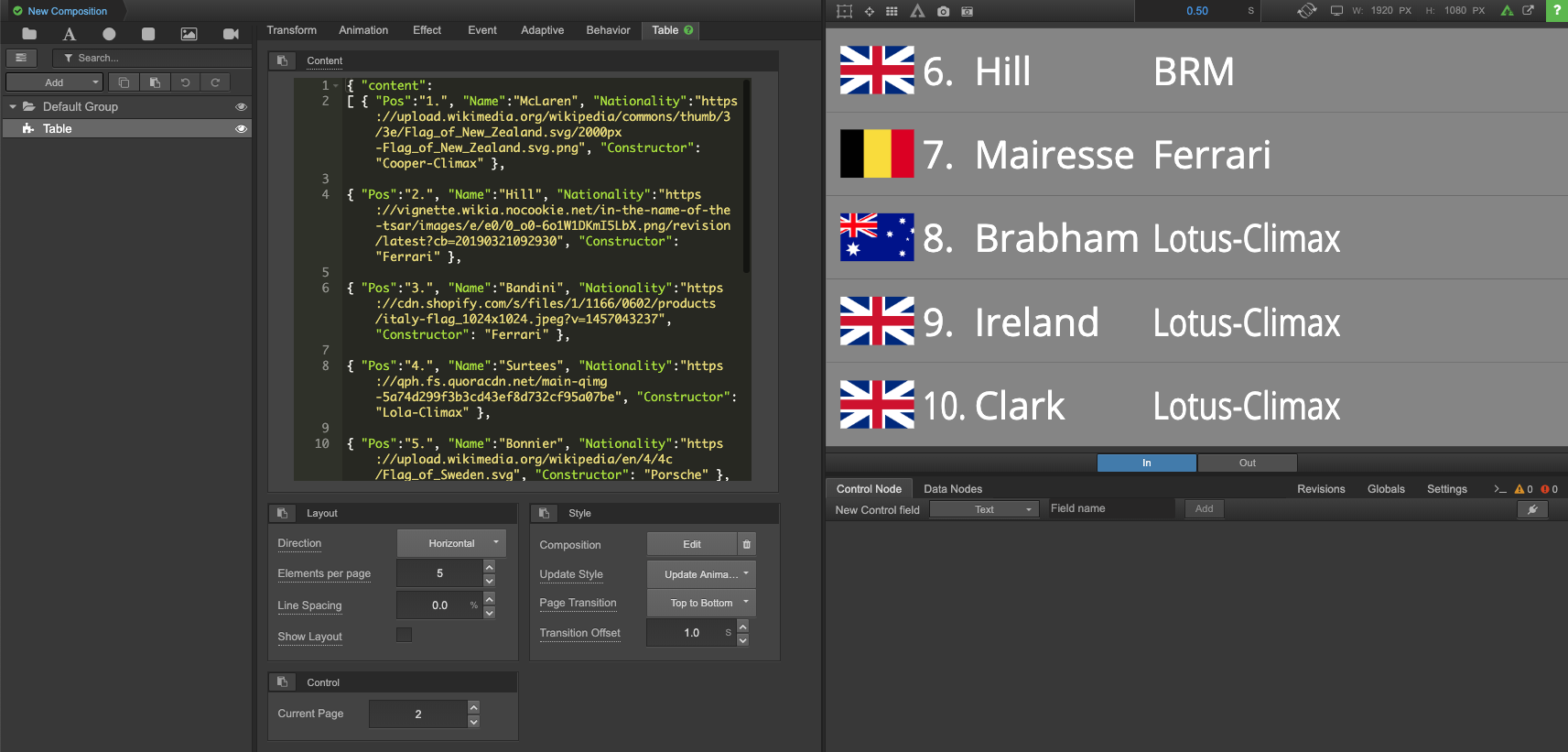1568x752 pixels.
Task: Rotate the preview orientation
Action: (x=1307, y=10)
